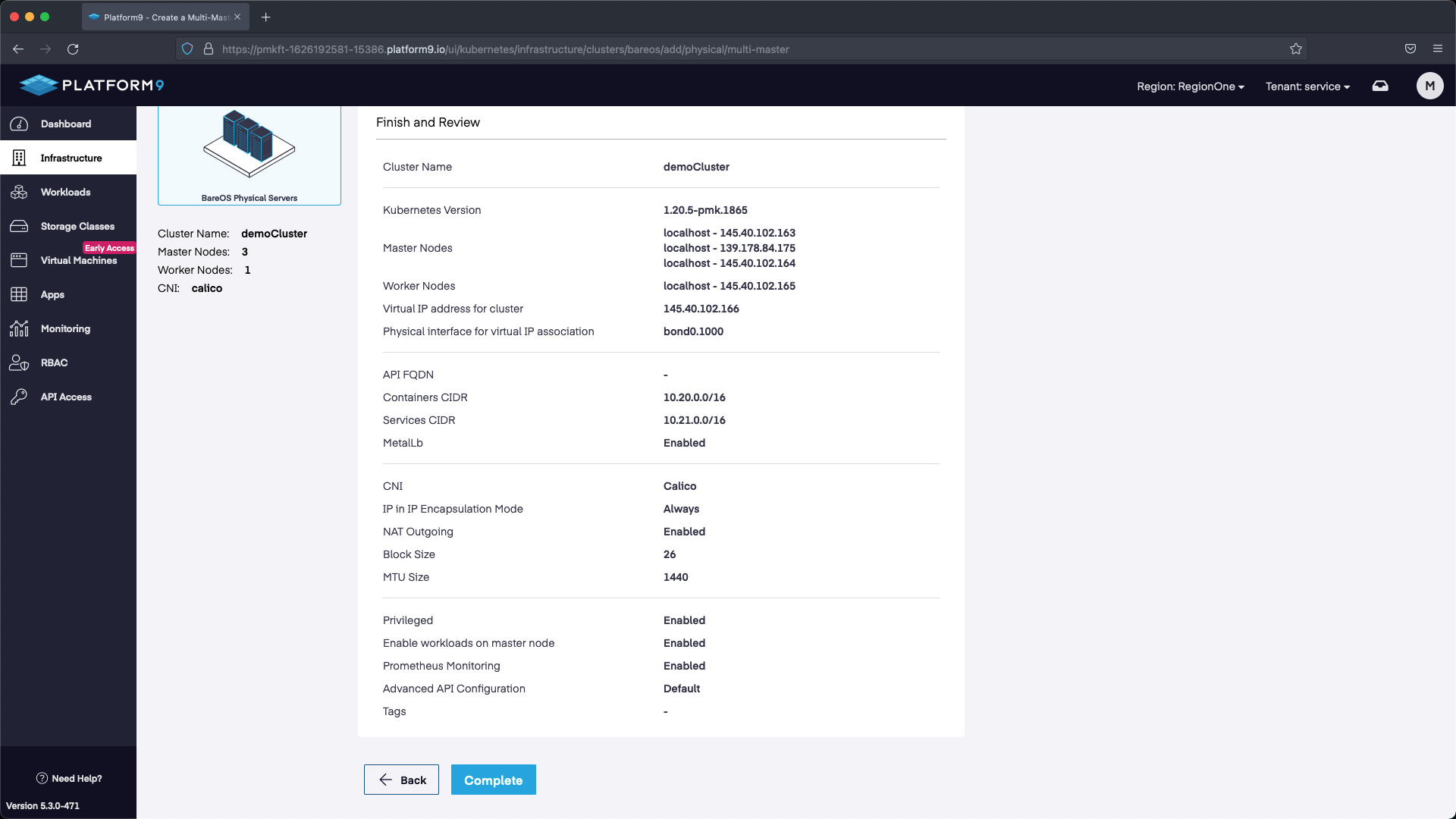1456x819 pixels.
Task: Open the RBAC menu item
Action: coord(68,362)
